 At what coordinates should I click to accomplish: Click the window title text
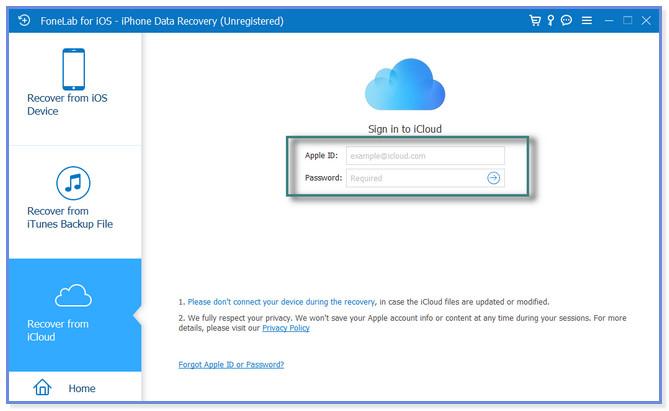162,21
